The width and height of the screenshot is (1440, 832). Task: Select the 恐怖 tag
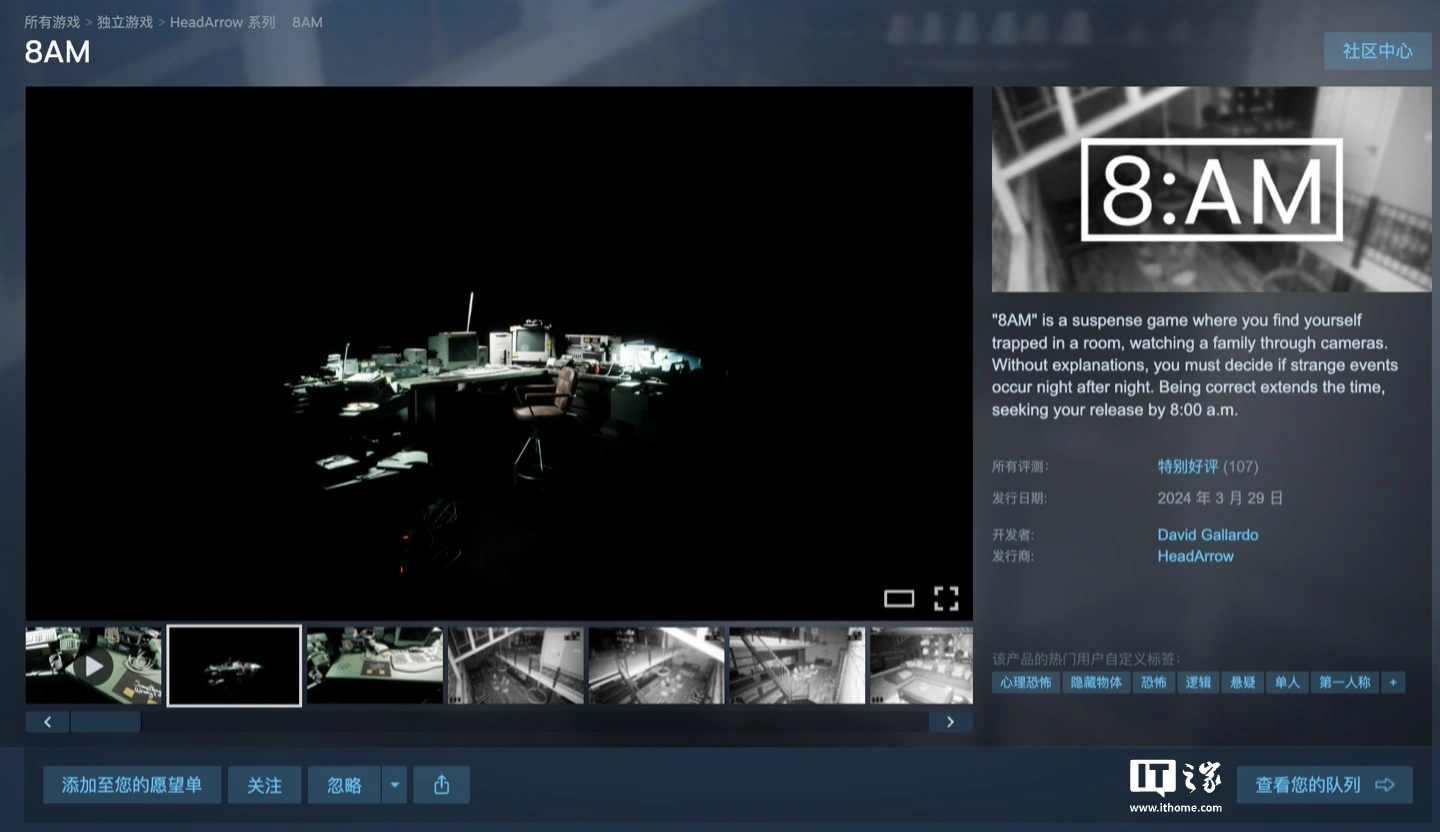(x=1154, y=682)
